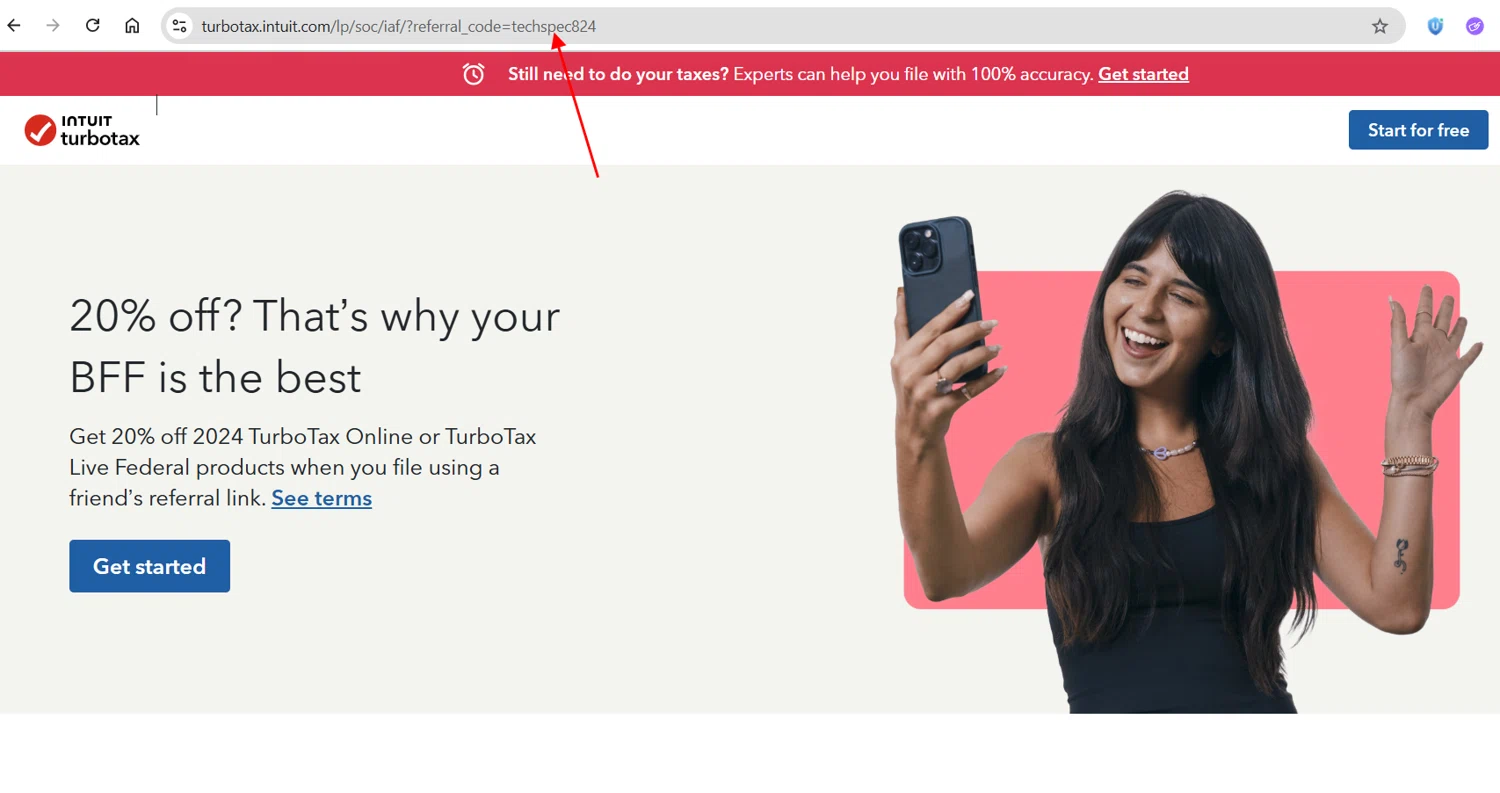This screenshot has width=1500, height=793.
Task: Click the 'Still need to do your taxes?' text
Action: (618, 74)
